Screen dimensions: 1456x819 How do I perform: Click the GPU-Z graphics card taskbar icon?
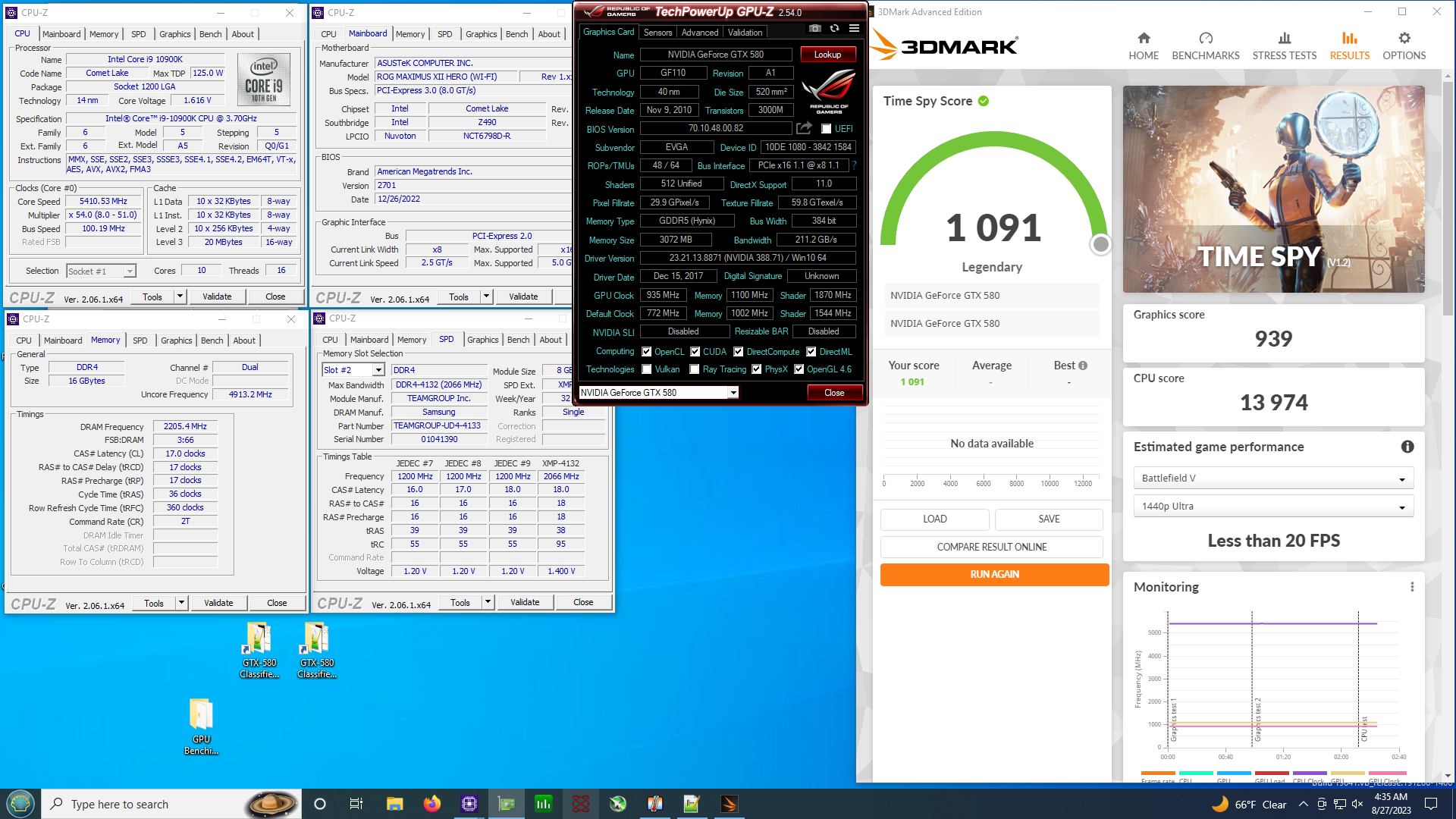tap(507, 804)
